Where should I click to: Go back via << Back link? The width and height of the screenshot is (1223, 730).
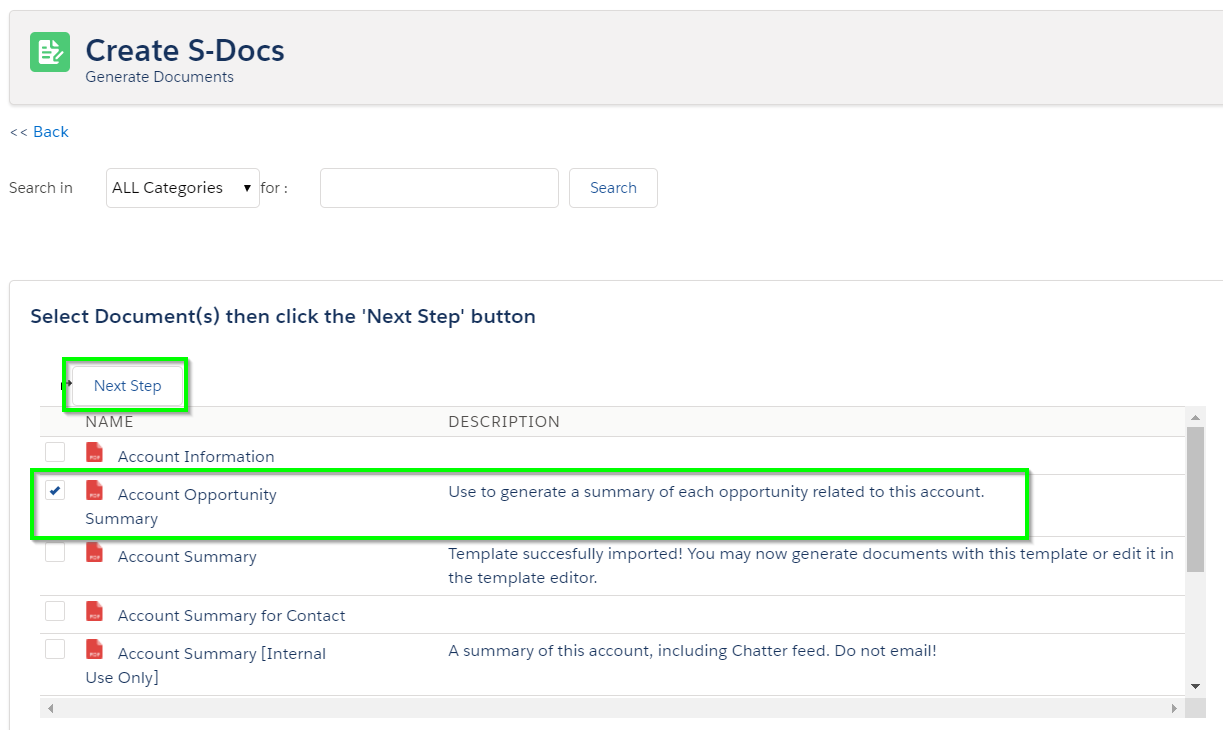pos(39,132)
